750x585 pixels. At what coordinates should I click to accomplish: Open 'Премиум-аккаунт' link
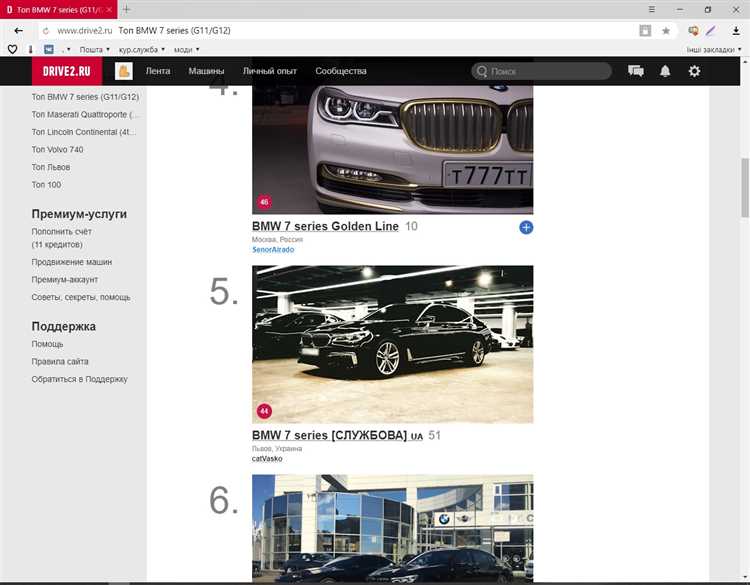(65, 280)
